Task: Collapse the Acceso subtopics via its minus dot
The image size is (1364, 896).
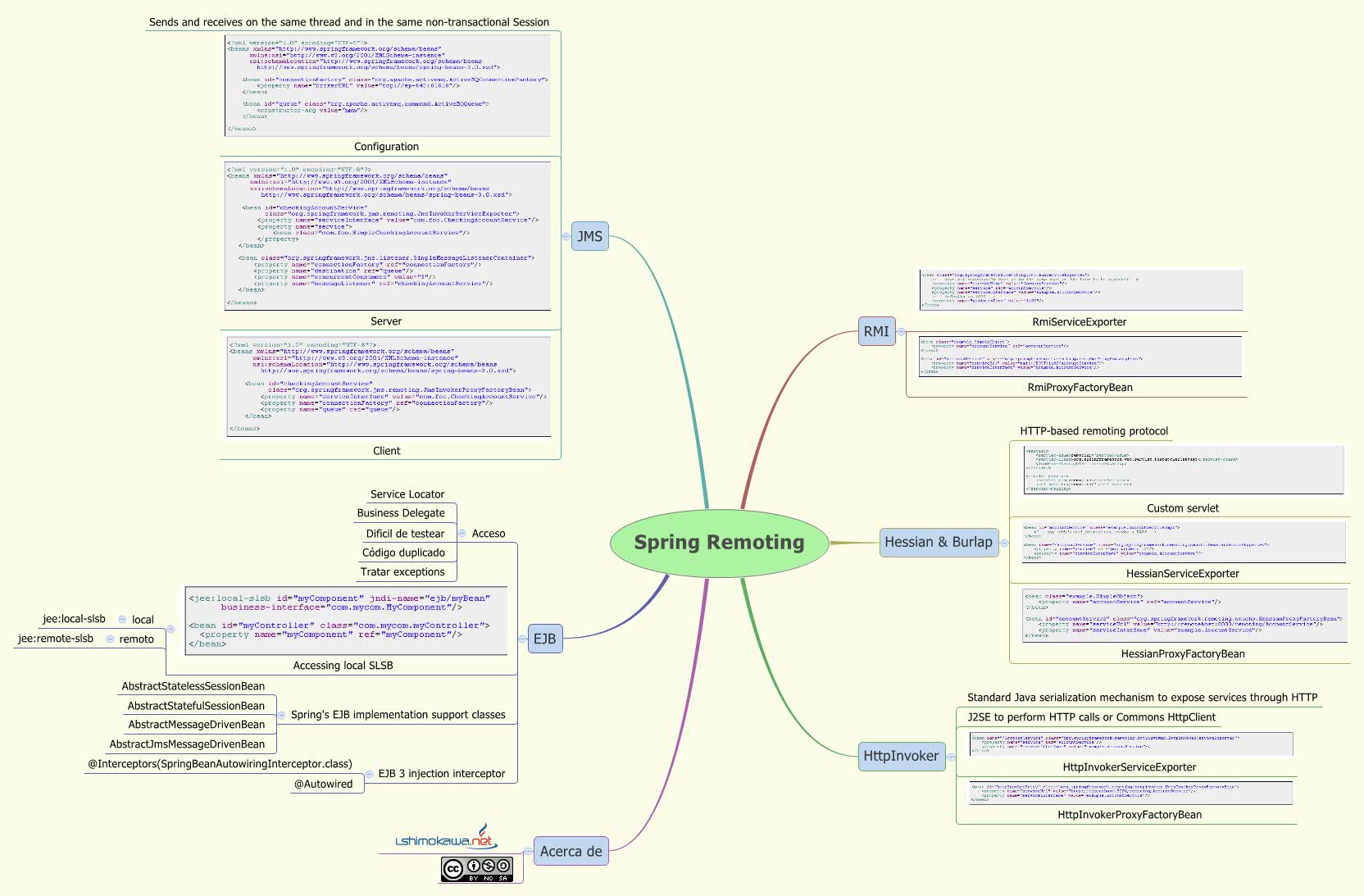Action: point(460,534)
